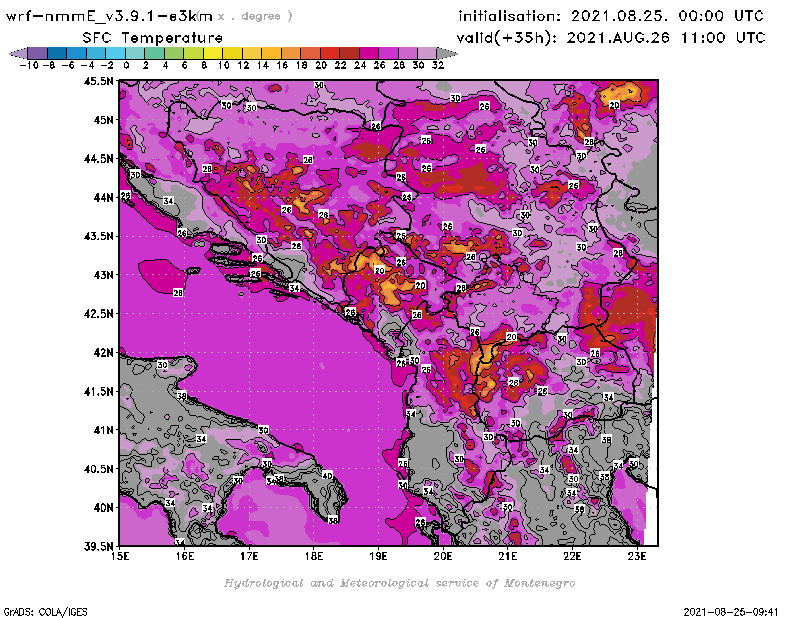Click the 44N latitude axis label
The image size is (800, 618).
coord(103,197)
